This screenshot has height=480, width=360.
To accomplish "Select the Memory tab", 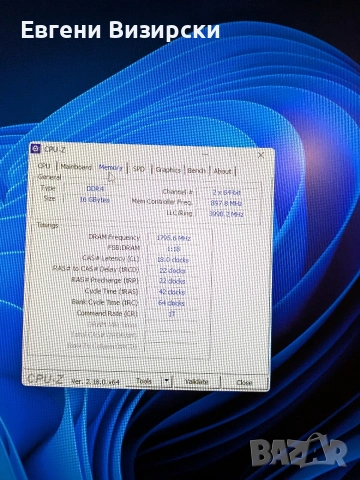I will (111, 168).
